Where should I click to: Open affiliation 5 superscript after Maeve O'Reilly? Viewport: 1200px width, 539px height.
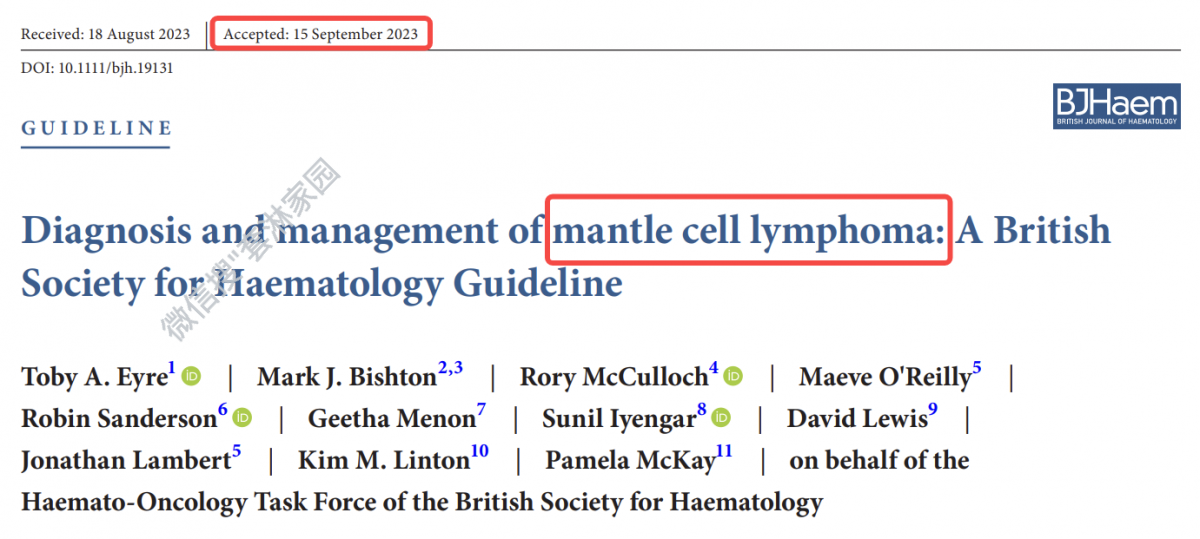(977, 369)
